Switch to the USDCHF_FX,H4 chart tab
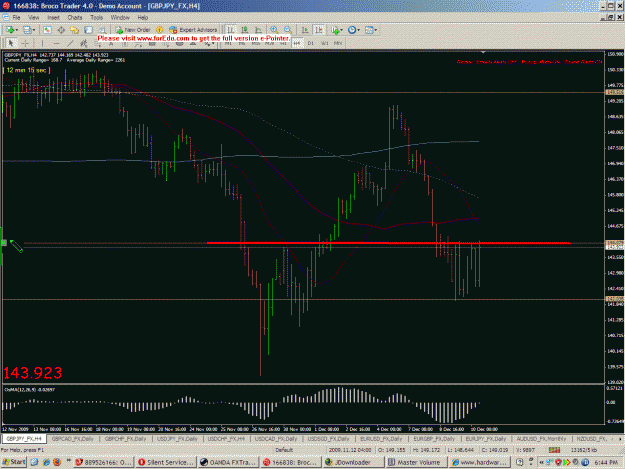Viewport: 625px width, 469px height. [226, 439]
